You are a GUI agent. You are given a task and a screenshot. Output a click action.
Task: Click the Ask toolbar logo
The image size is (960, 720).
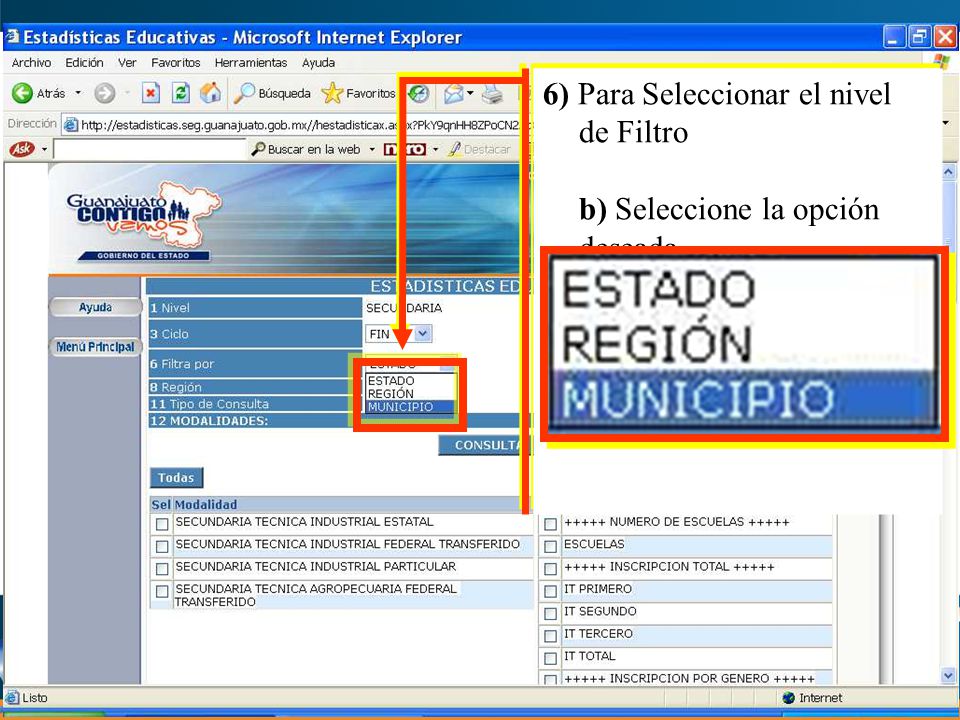click(x=22, y=149)
